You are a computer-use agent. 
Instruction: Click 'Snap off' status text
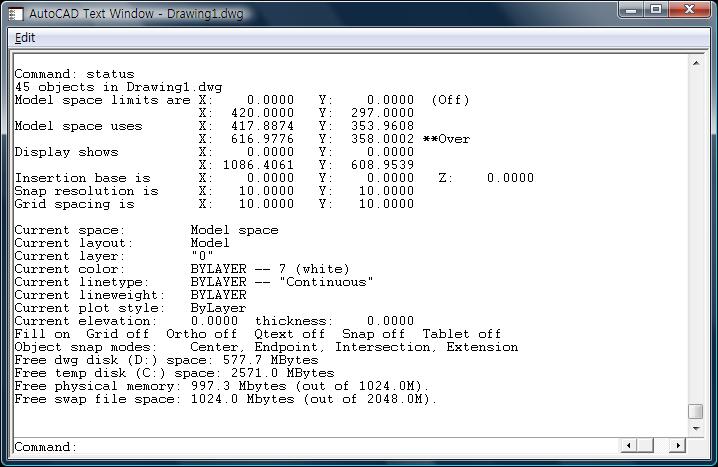point(374,334)
